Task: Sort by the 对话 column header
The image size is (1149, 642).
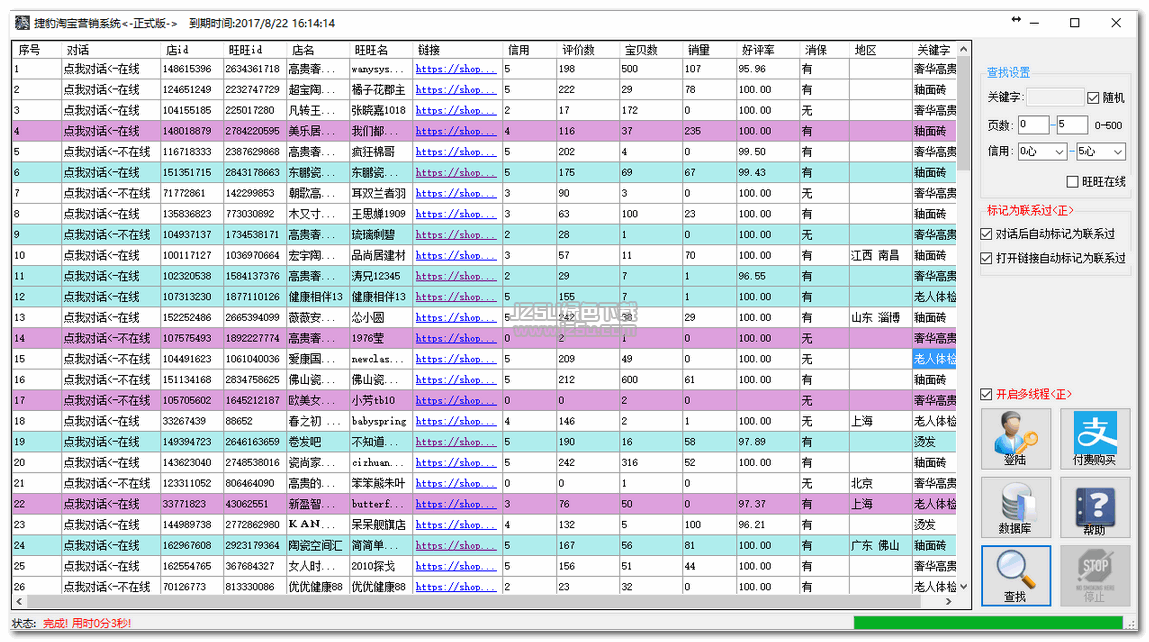Action: click(111, 50)
